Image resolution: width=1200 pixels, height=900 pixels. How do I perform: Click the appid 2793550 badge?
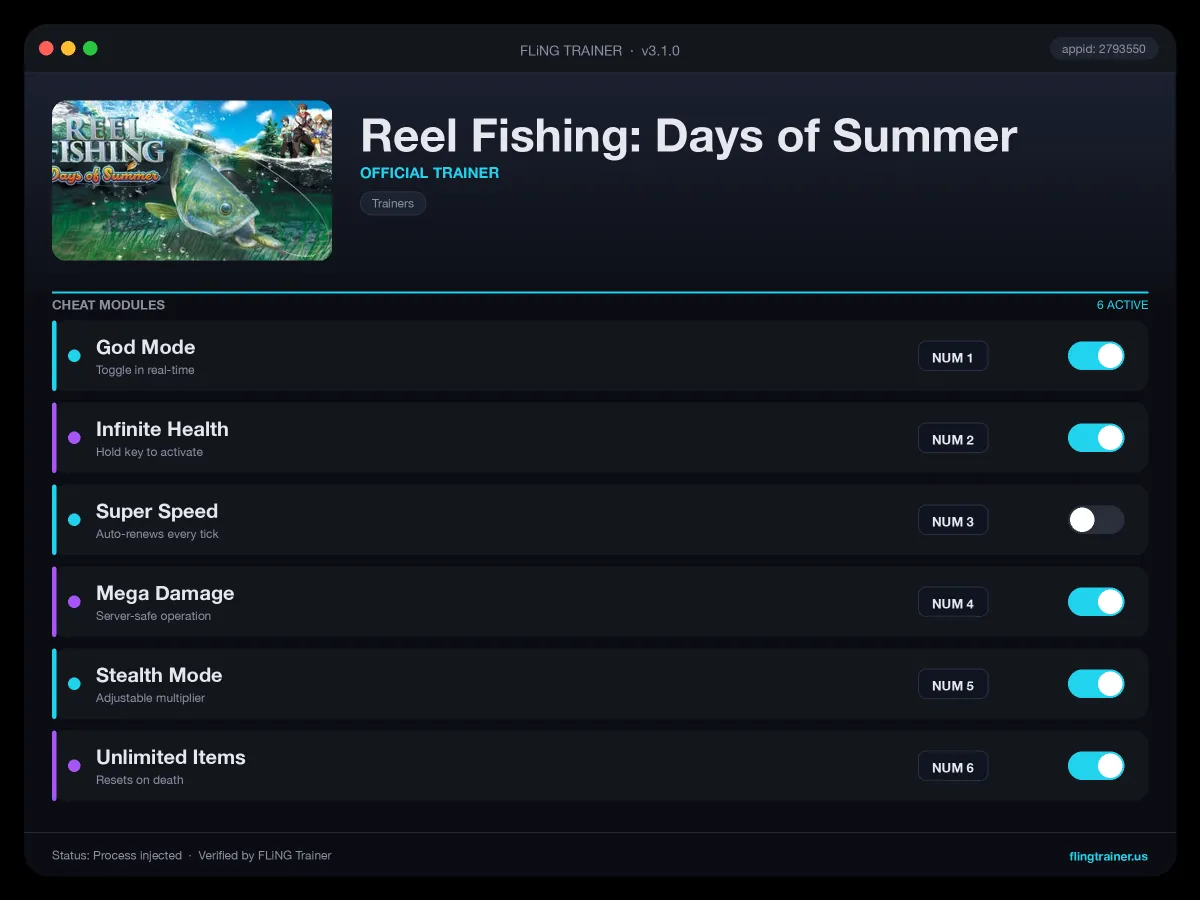1104,49
